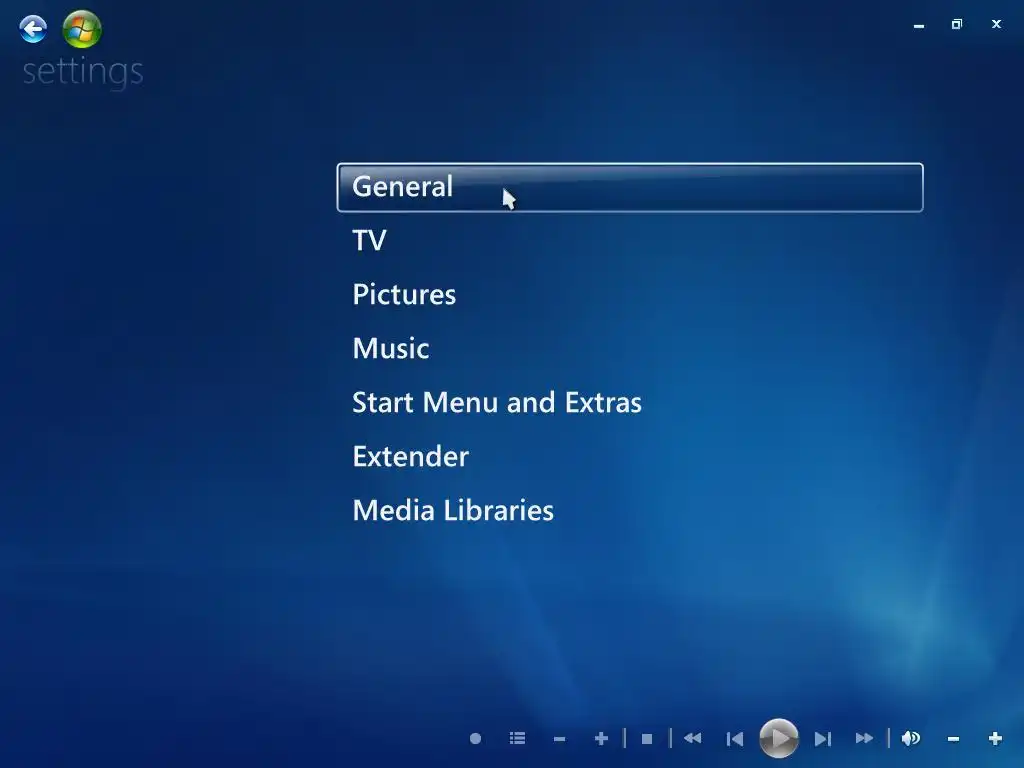
Task: Open the TV settings
Action: click(x=369, y=241)
